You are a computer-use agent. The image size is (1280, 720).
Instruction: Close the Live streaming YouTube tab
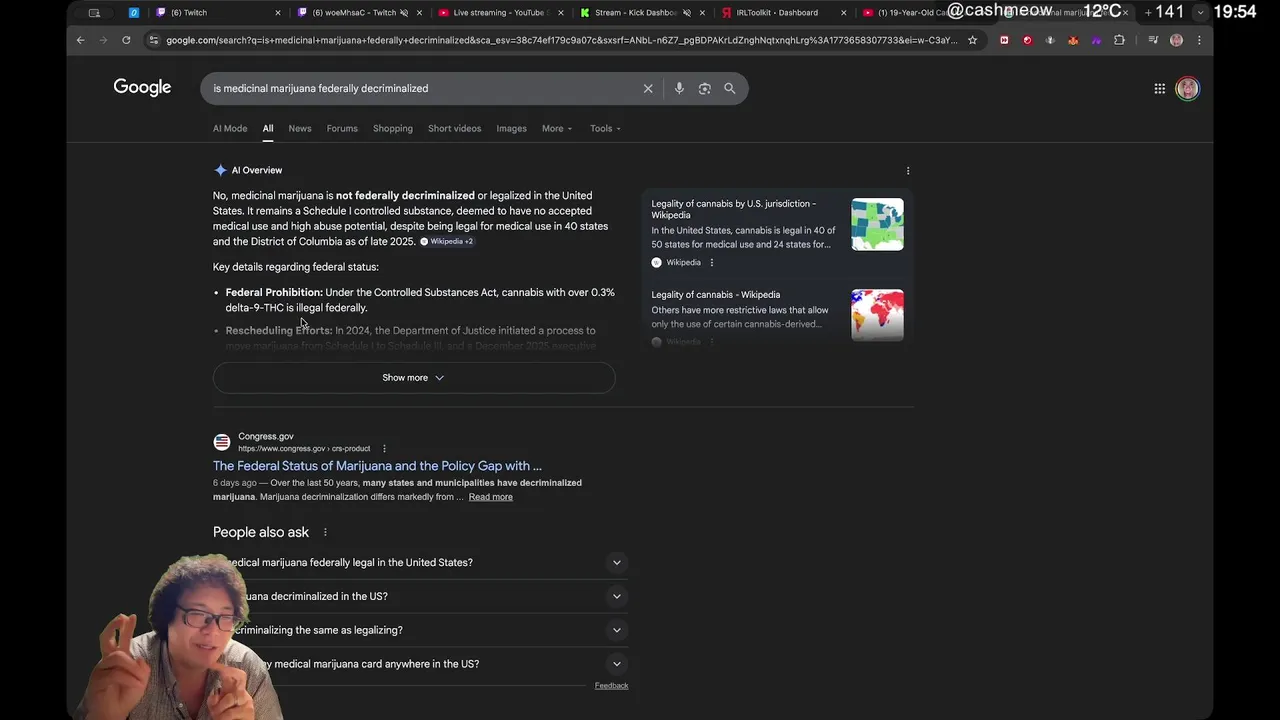pyautogui.click(x=560, y=13)
